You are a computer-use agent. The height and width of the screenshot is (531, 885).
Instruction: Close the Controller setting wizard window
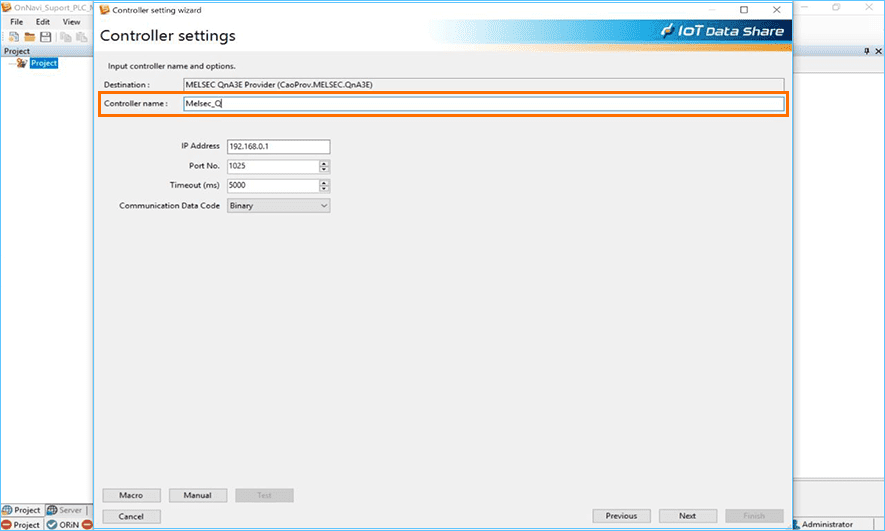tap(777, 10)
